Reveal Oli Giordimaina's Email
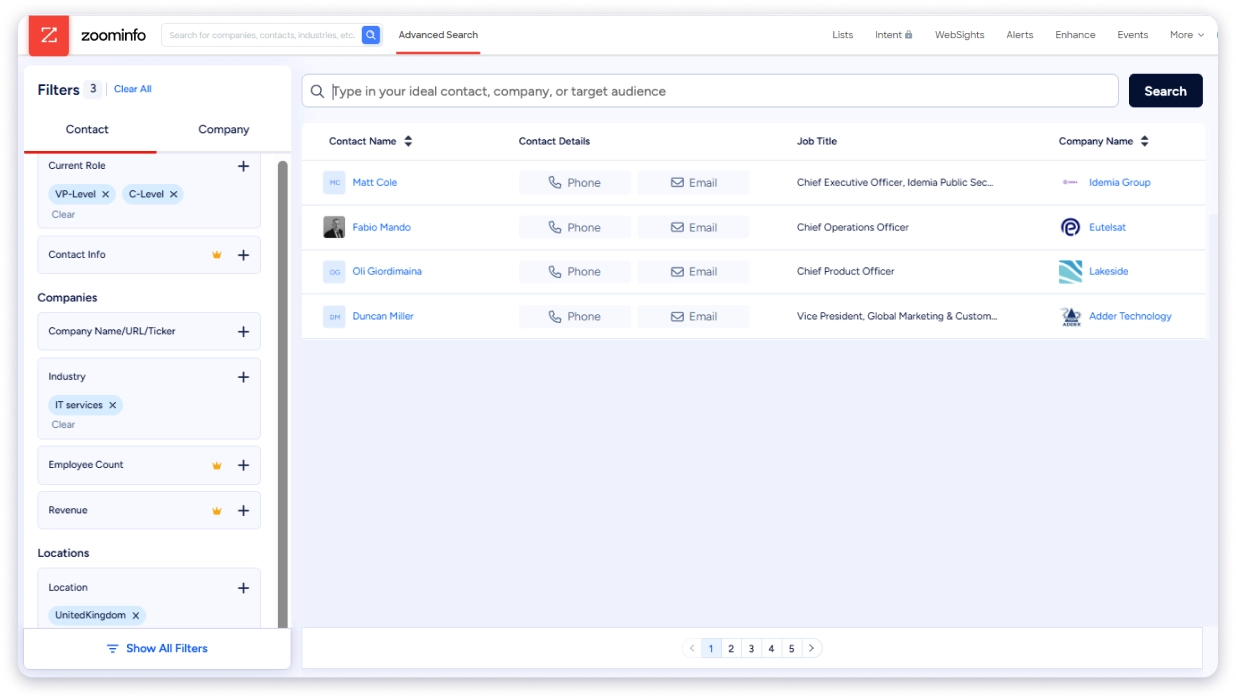This screenshot has width=1236, height=699. (693, 272)
